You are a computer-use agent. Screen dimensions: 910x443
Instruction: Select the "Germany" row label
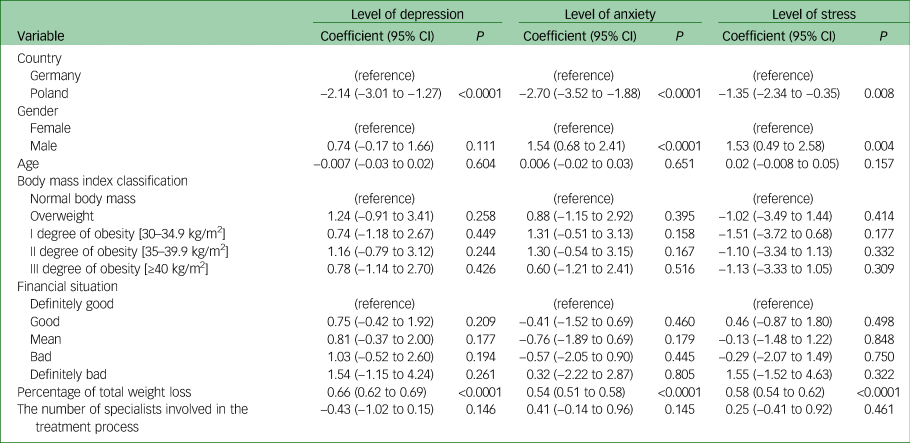[56, 75]
